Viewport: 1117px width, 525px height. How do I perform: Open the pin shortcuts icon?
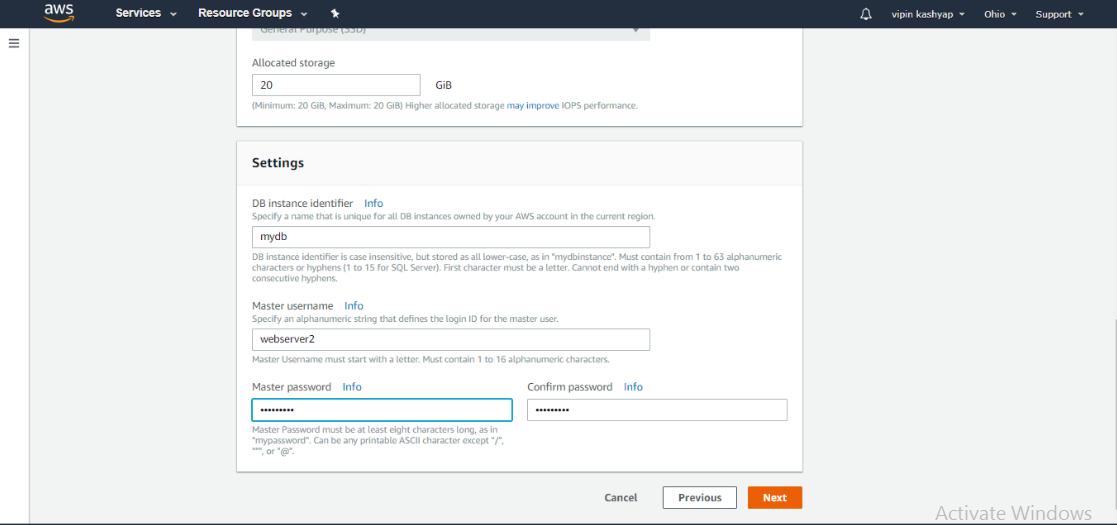coord(335,14)
